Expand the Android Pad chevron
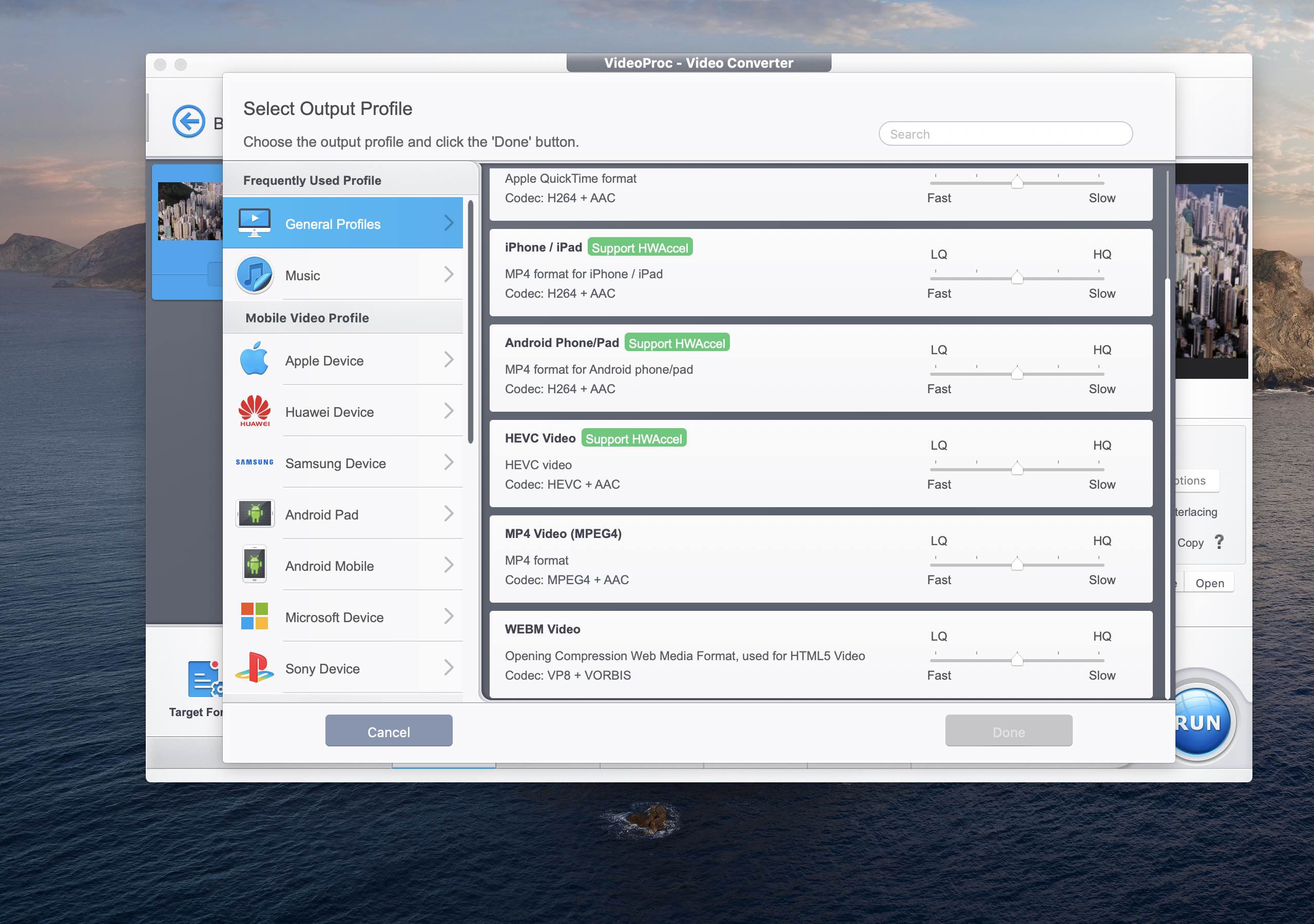Image resolution: width=1314 pixels, height=924 pixels. (449, 513)
